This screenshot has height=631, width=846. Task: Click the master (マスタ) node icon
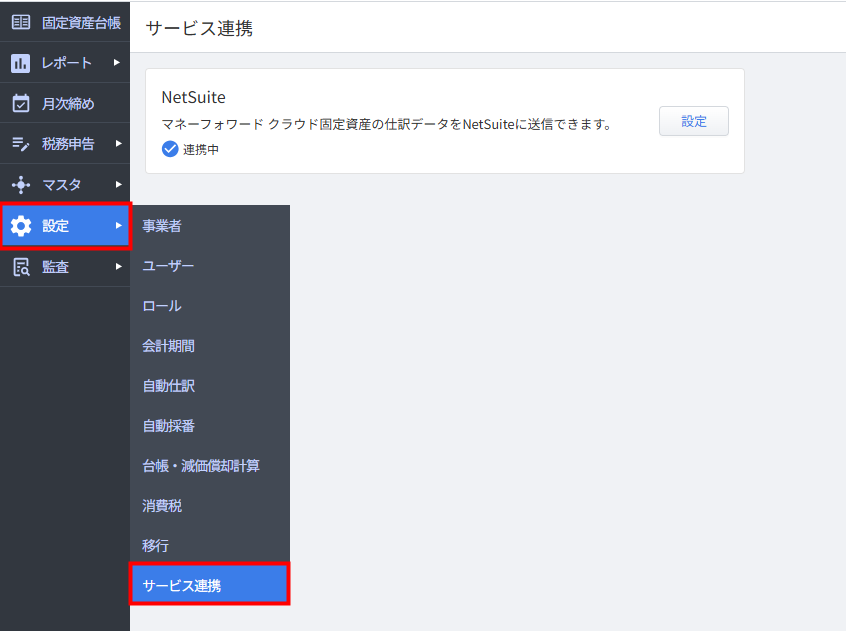click(x=20, y=185)
